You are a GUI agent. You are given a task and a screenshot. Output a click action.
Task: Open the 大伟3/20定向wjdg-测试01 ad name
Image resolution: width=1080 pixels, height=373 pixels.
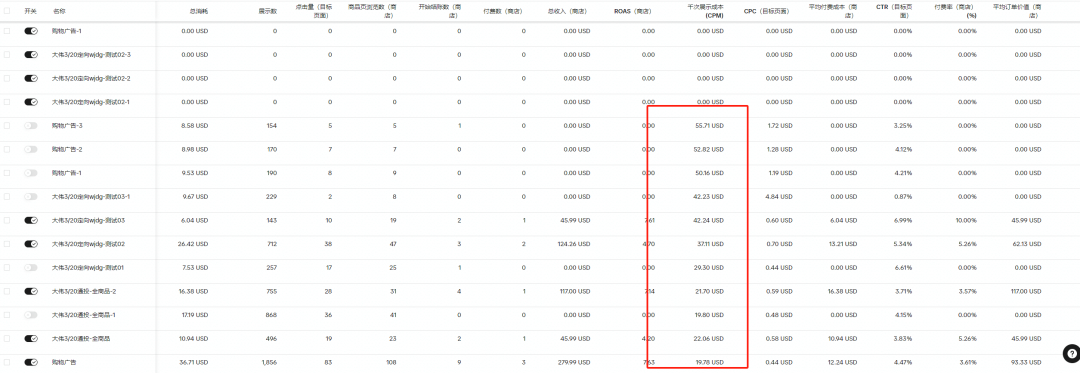[88, 268]
